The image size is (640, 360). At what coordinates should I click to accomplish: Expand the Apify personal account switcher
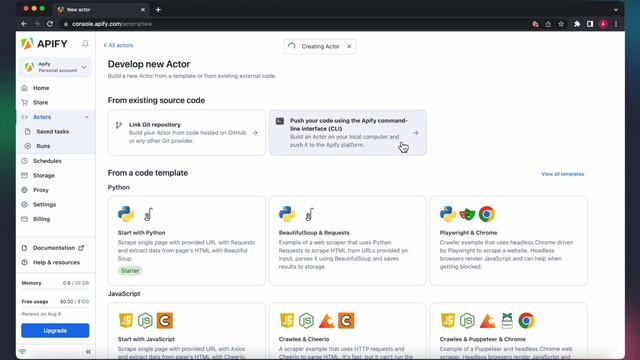click(55, 67)
